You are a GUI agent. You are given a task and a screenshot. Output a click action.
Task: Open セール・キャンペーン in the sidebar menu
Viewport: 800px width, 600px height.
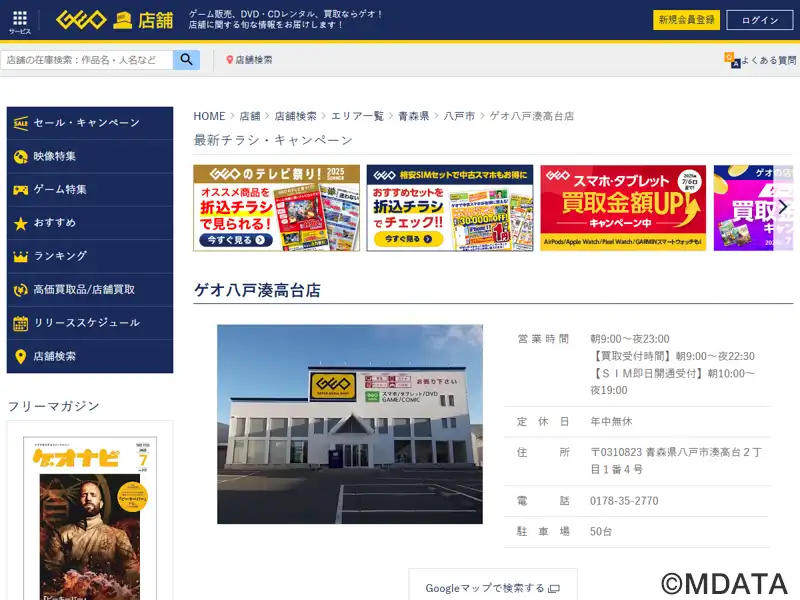coord(90,123)
